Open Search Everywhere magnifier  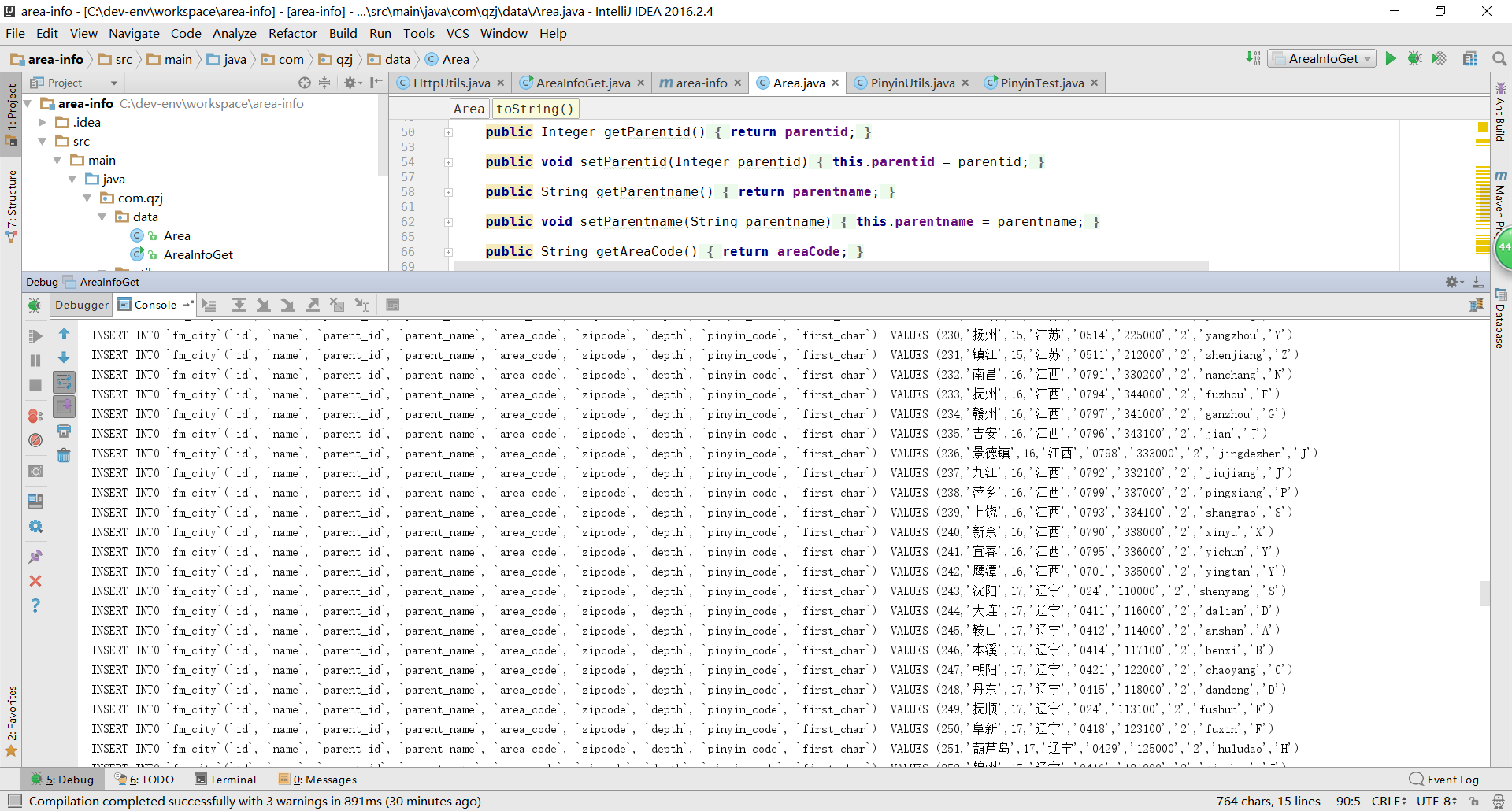click(1499, 58)
